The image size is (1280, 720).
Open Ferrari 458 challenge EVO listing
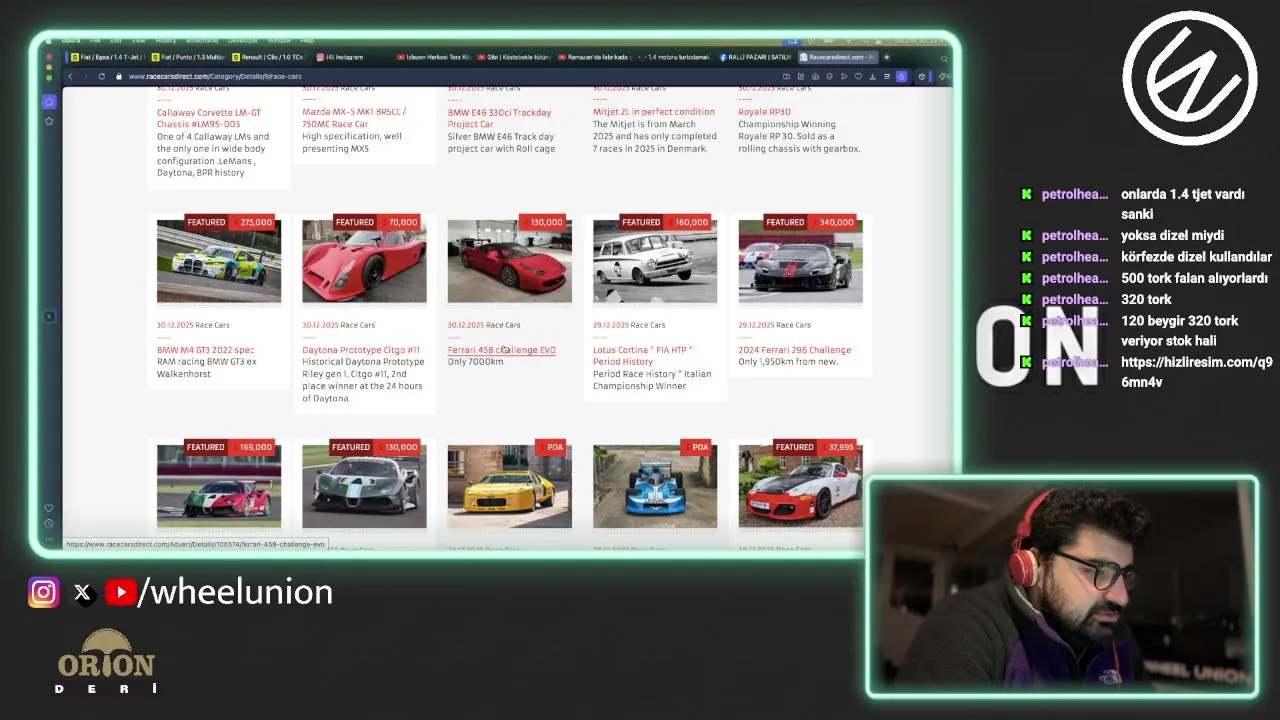coord(501,350)
